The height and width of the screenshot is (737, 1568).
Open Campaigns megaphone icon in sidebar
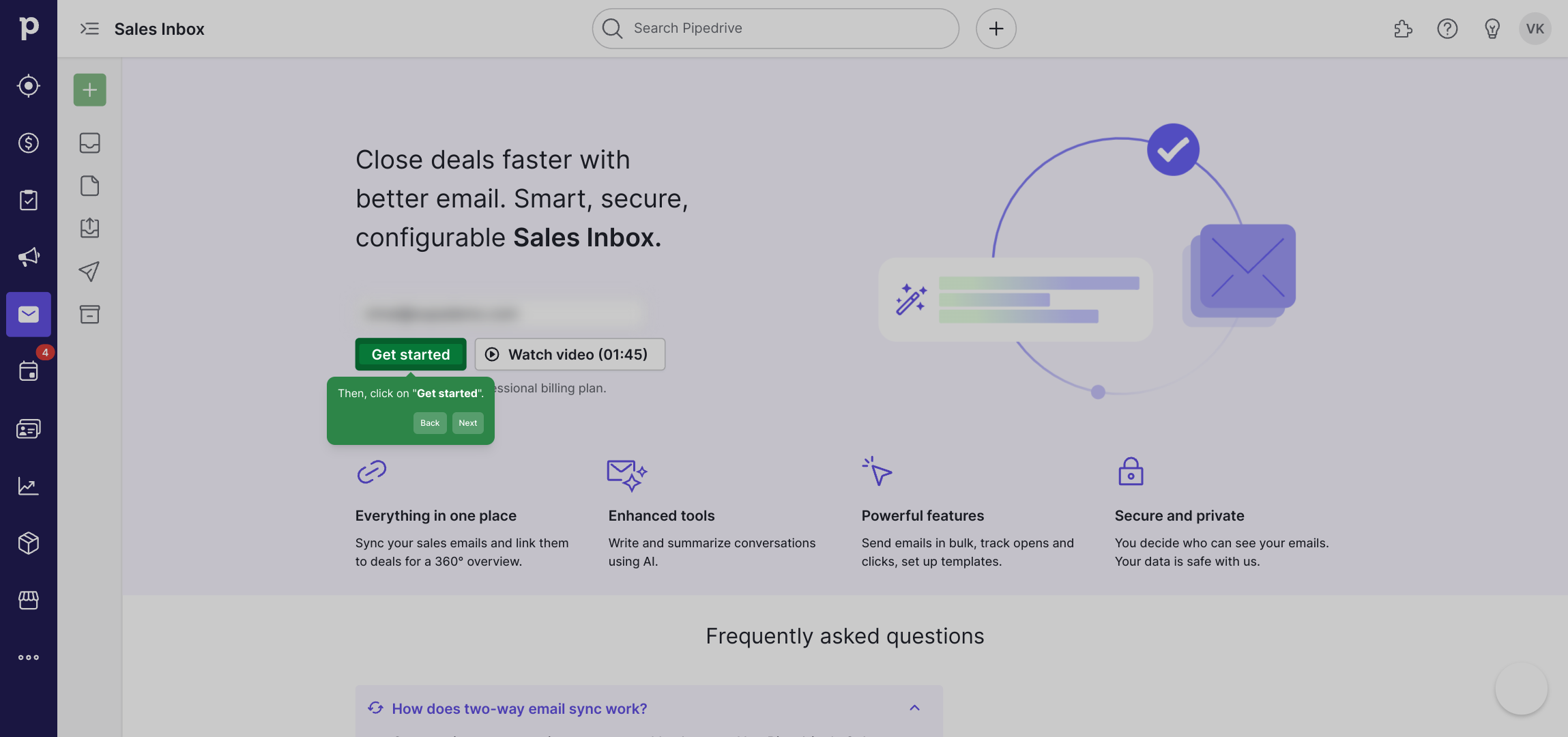click(x=29, y=257)
